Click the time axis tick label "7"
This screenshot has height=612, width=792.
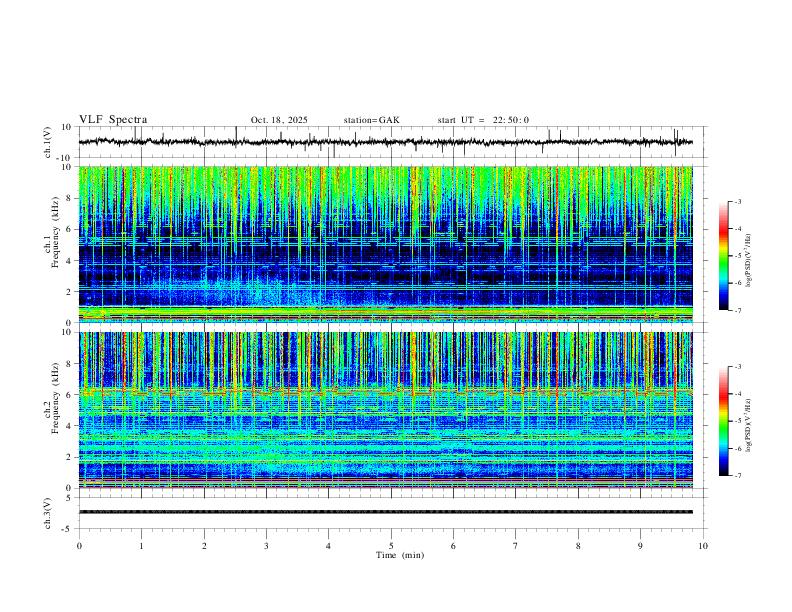(x=516, y=546)
